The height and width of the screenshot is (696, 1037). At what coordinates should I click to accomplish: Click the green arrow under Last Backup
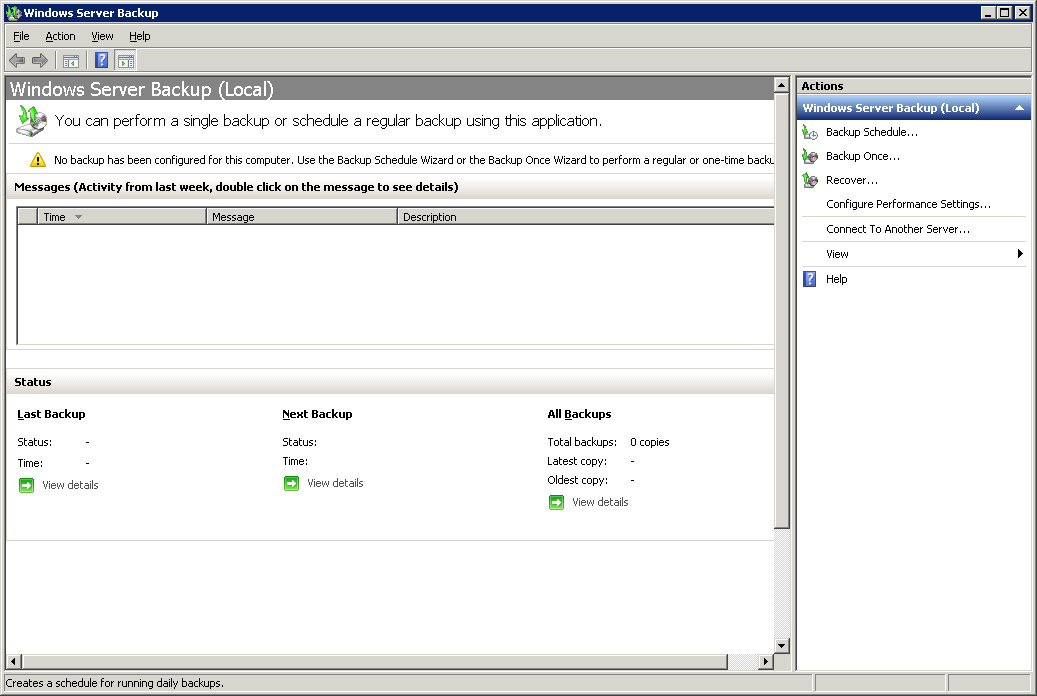pyautogui.click(x=26, y=486)
